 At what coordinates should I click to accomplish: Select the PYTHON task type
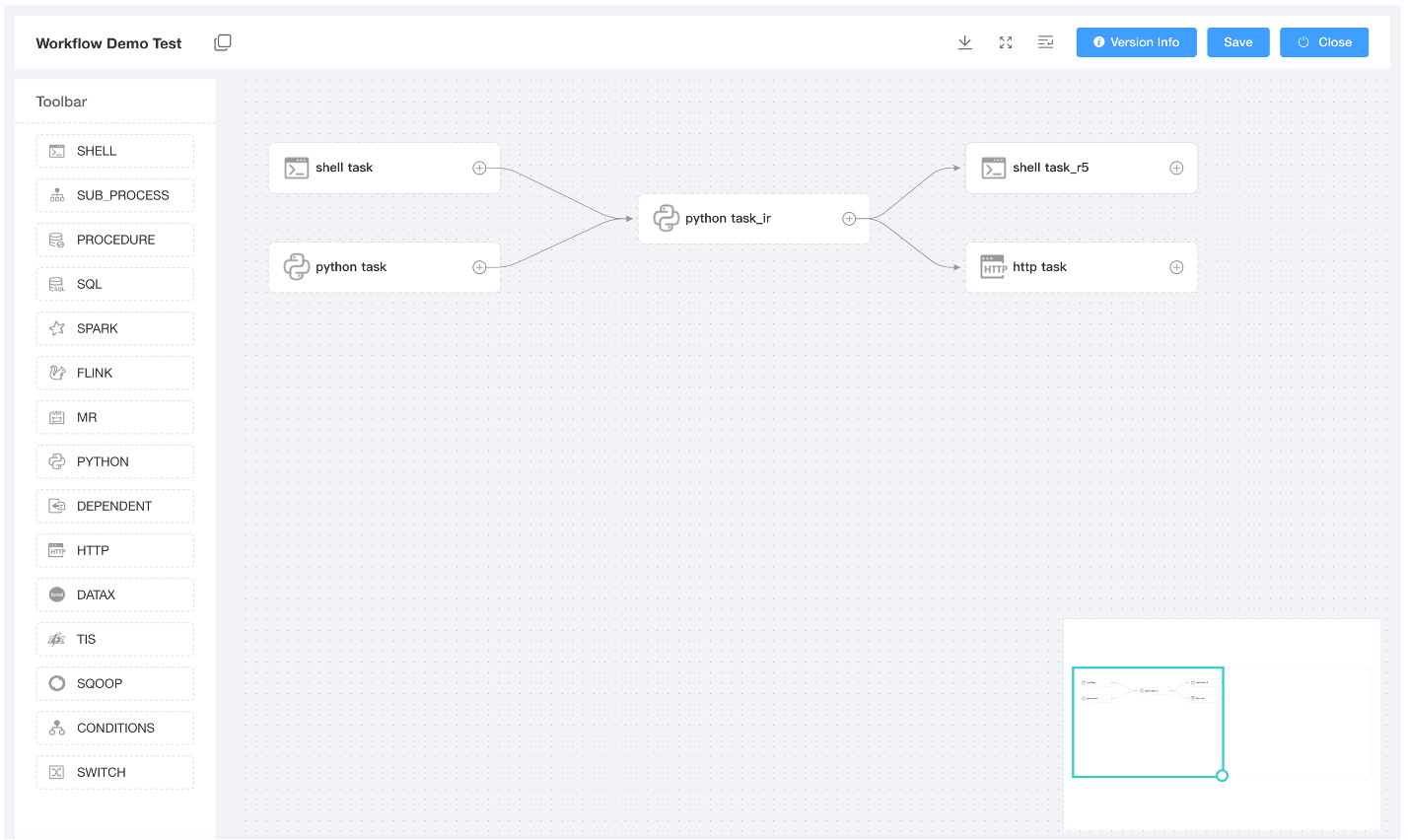(x=114, y=460)
